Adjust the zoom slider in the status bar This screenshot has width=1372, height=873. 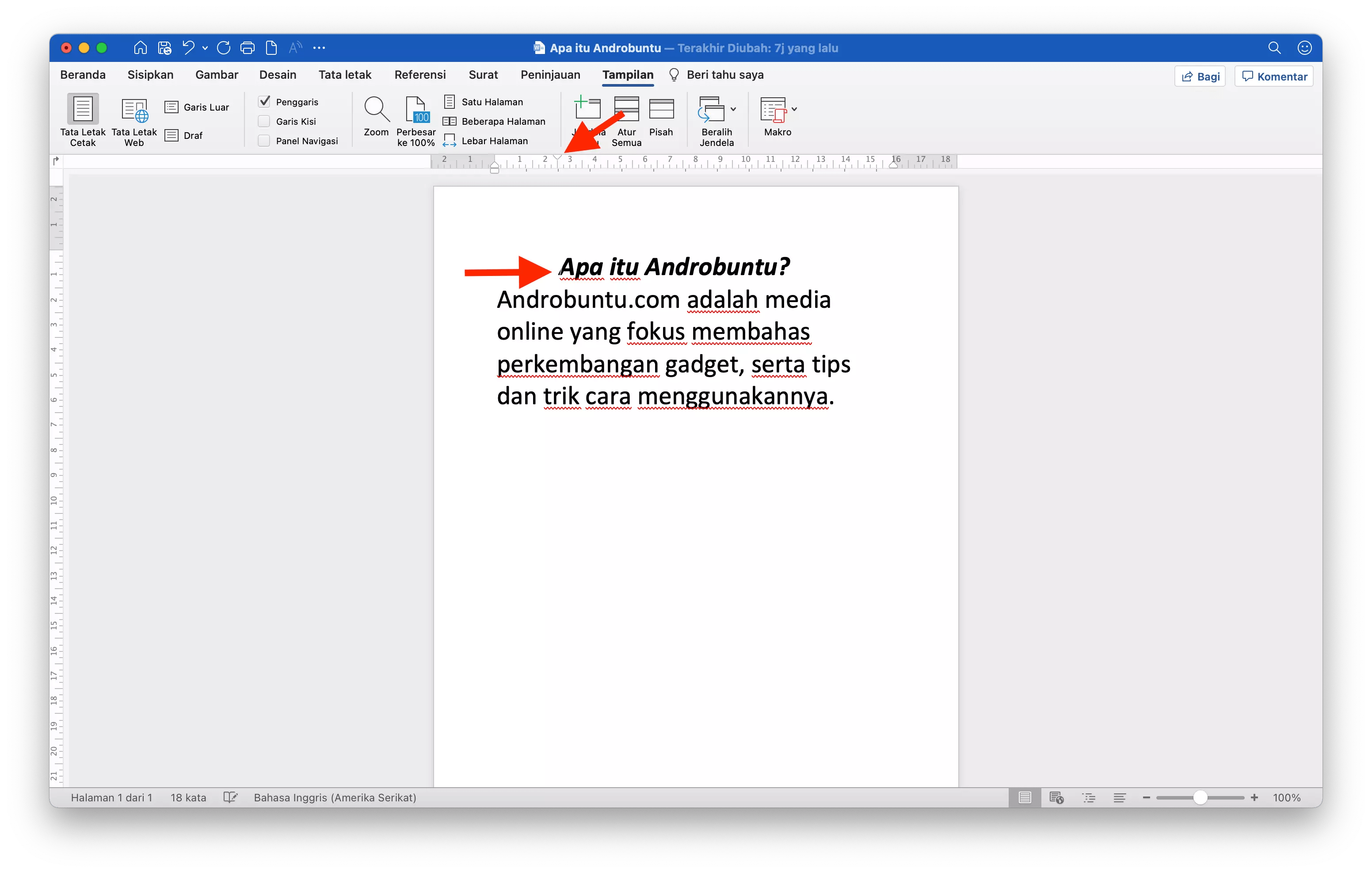click(x=1200, y=798)
